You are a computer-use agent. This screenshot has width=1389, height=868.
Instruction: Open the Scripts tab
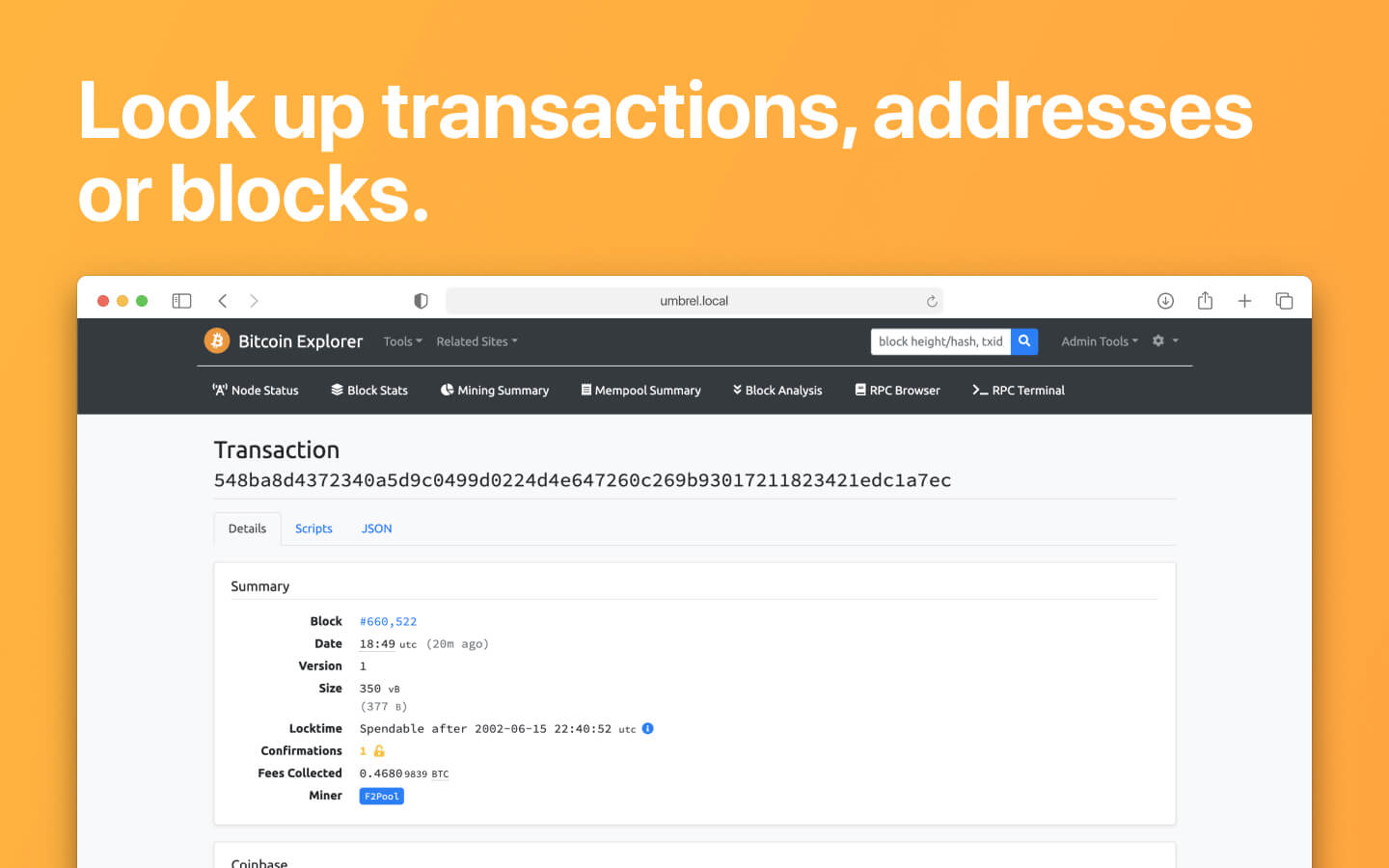point(313,528)
